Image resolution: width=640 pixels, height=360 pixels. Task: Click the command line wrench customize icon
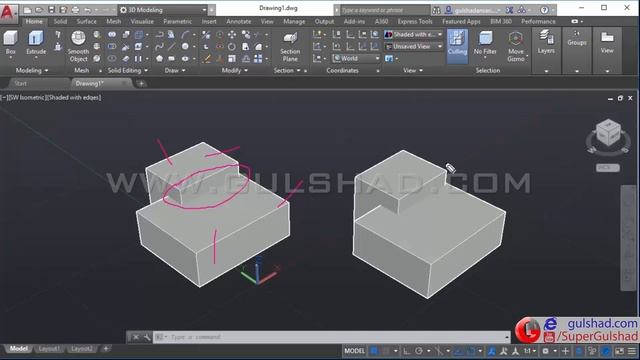click(x=146, y=337)
